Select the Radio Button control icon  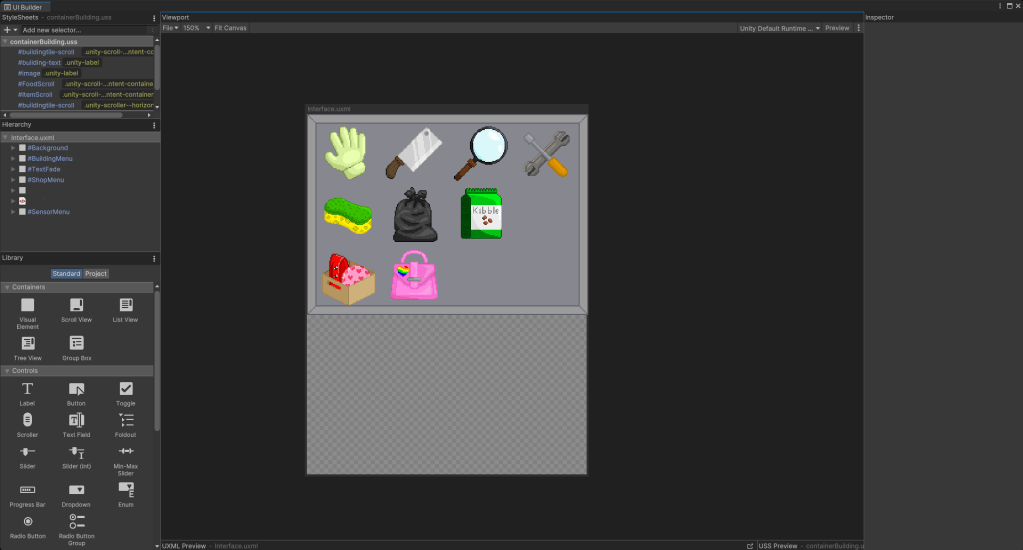(27, 521)
